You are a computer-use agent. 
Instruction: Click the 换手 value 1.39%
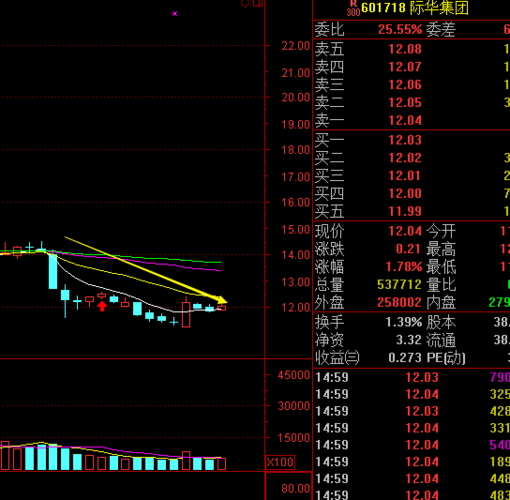click(x=404, y=322)
